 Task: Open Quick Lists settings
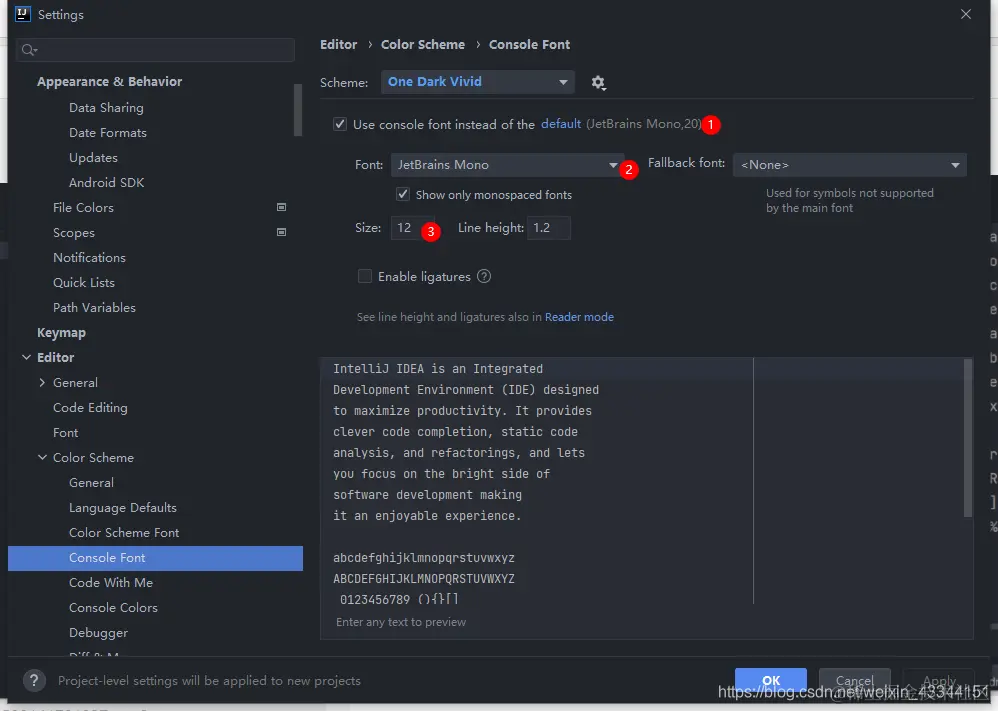[x=84, y=283]
